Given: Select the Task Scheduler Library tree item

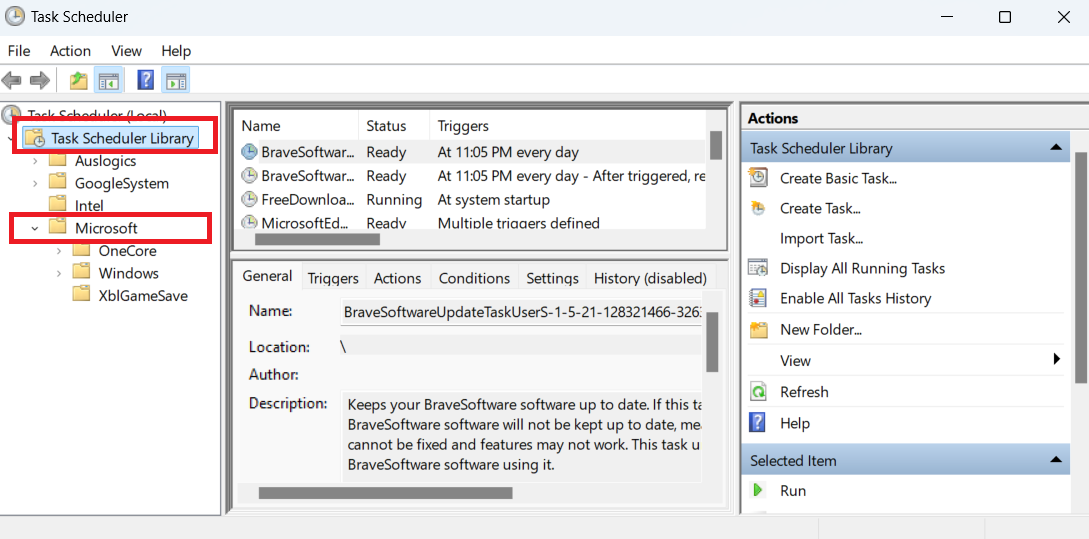Looking at the screenshot, I should pyautogui.click(x=111, y=138).
